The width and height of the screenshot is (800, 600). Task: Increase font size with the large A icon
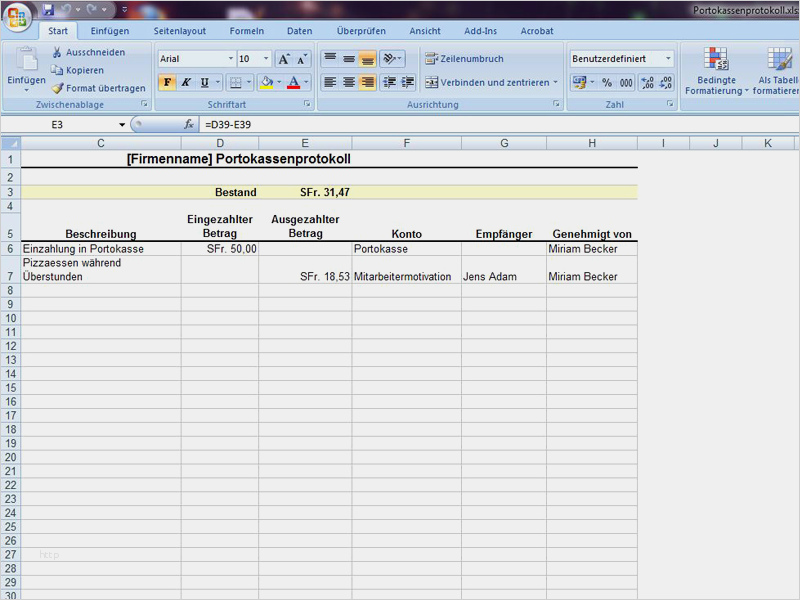(284, 59)
